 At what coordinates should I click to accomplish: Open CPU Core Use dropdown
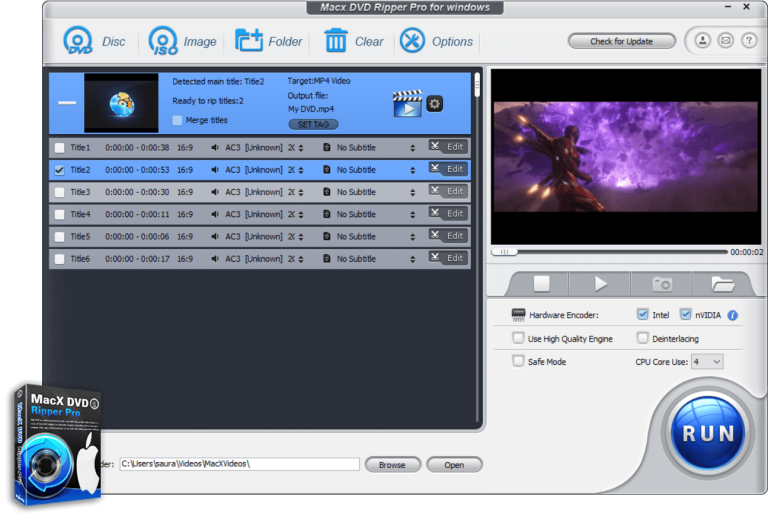[x=707, y=362]
